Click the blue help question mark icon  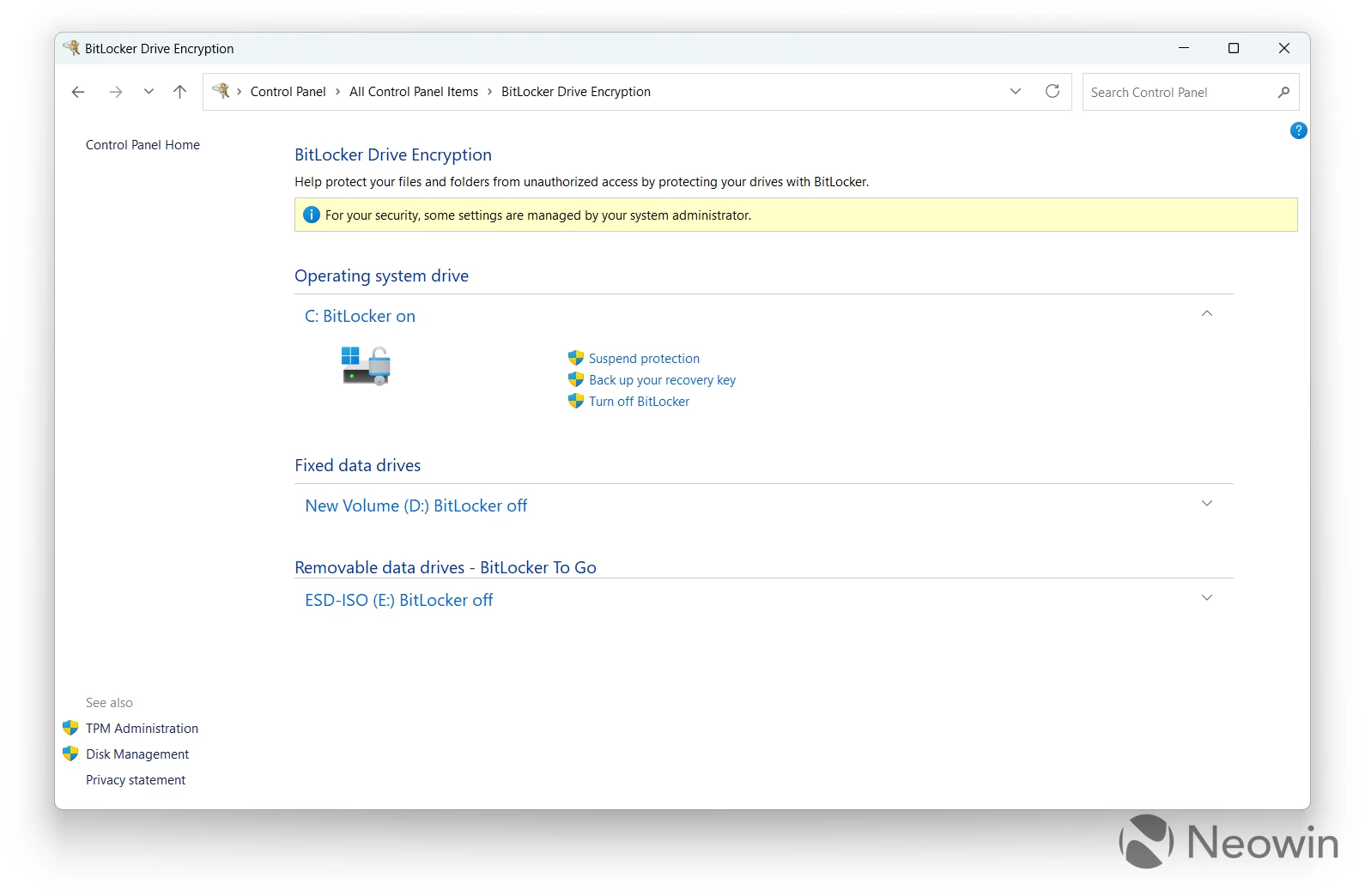(x=1298, y=130)
